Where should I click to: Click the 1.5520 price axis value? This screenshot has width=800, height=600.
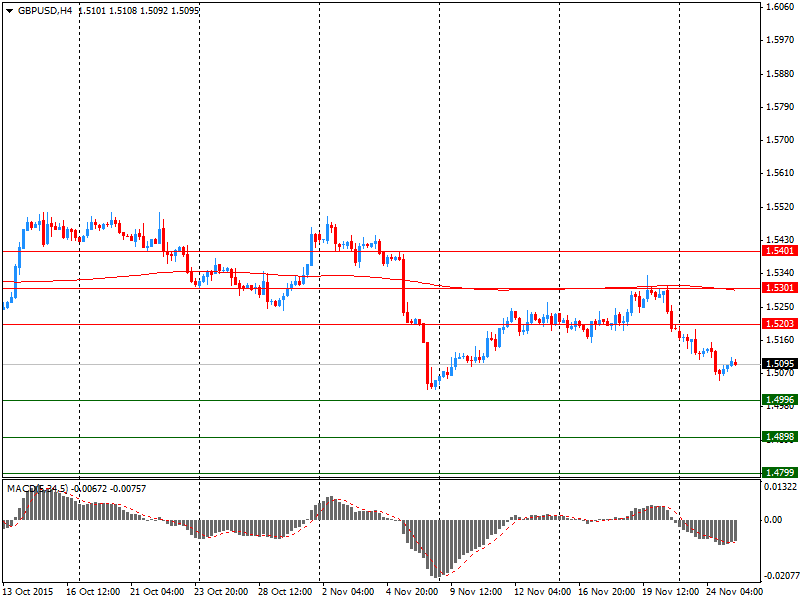pos(780,207)
